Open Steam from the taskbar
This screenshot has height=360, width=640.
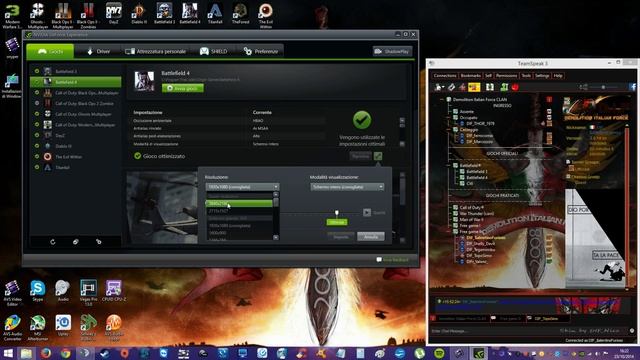point(104,353)
